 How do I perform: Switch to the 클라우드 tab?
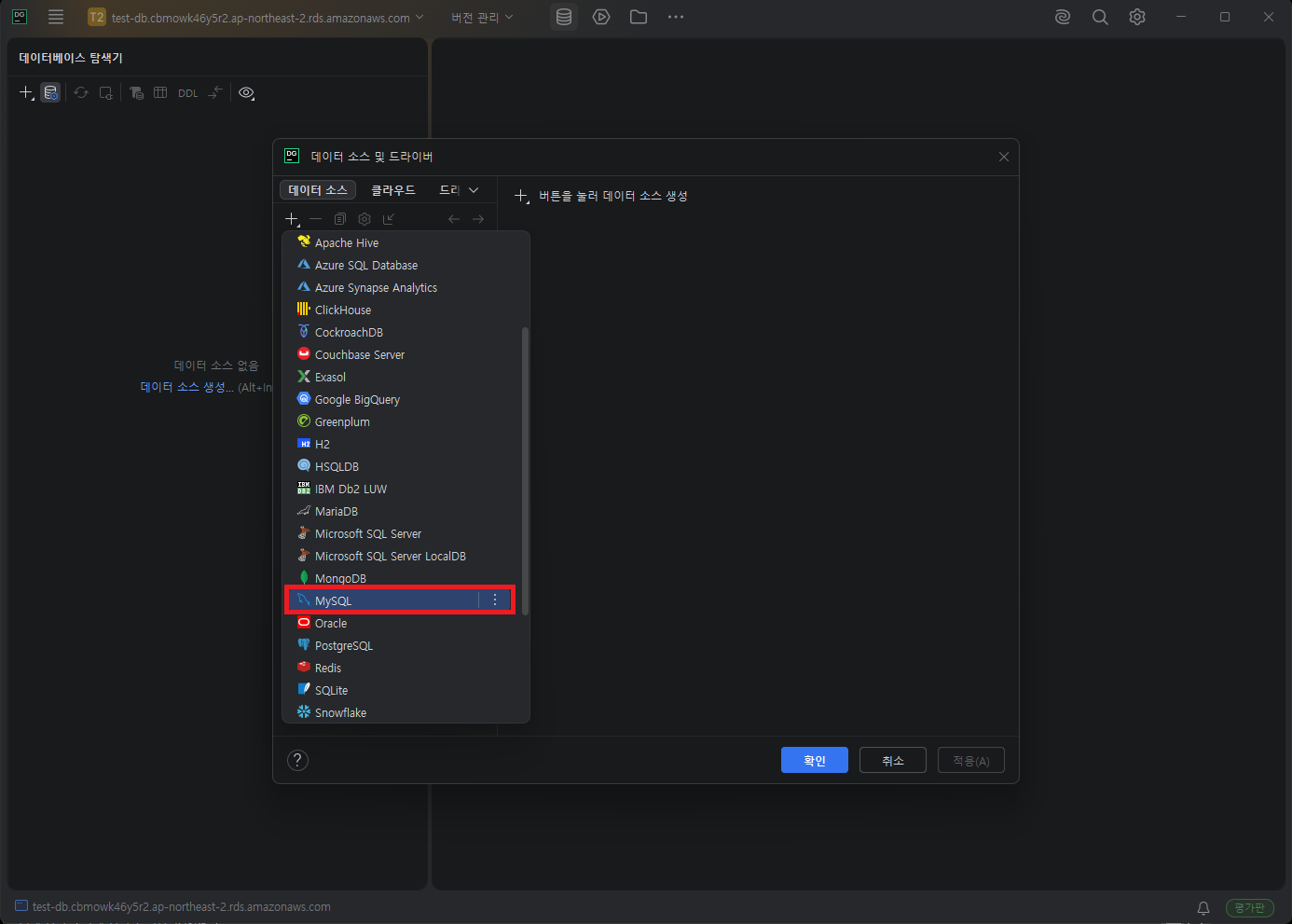click(x=393, y=189)
